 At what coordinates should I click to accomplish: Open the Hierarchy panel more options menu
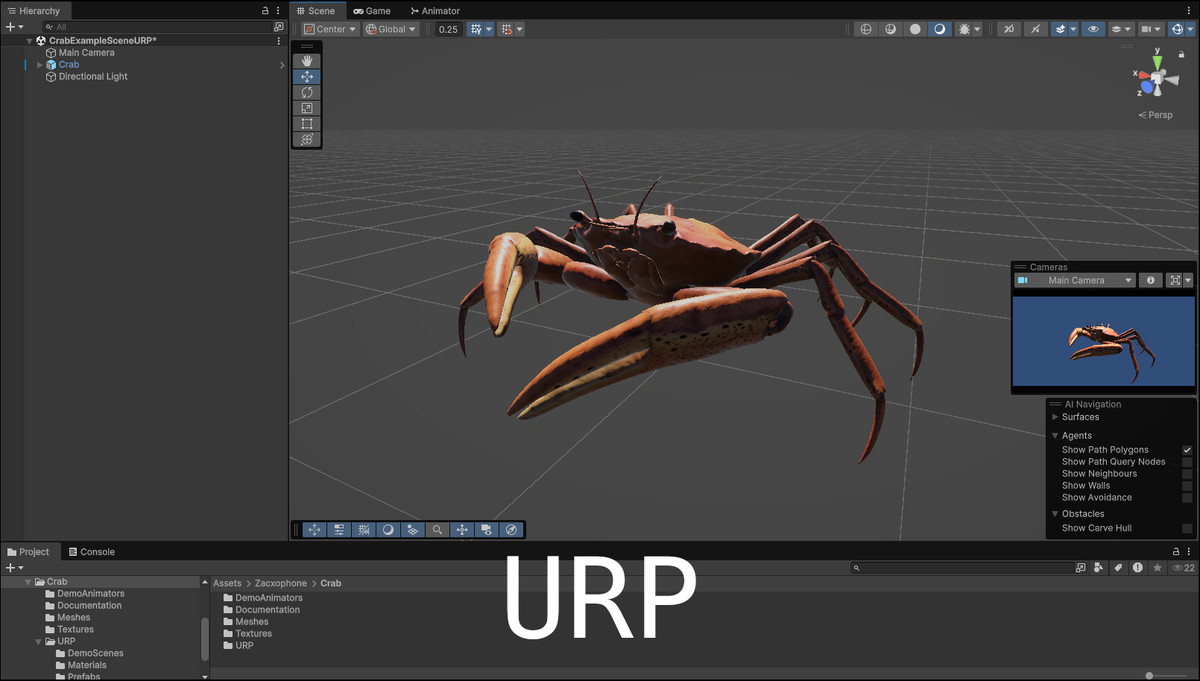(278, 11)
